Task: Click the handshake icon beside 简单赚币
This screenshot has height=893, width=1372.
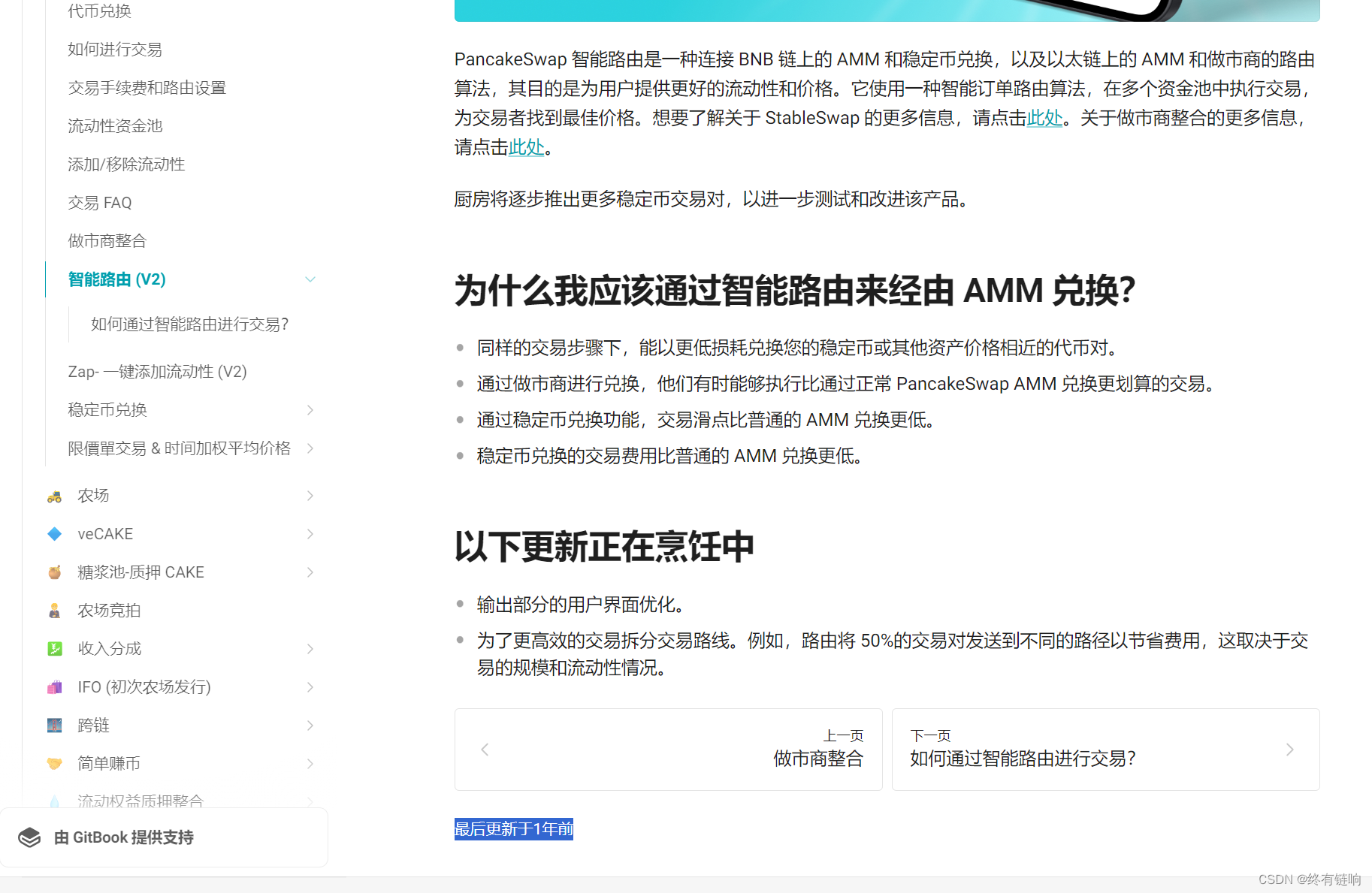Action: pyautogui.click(x=54, y=764)
